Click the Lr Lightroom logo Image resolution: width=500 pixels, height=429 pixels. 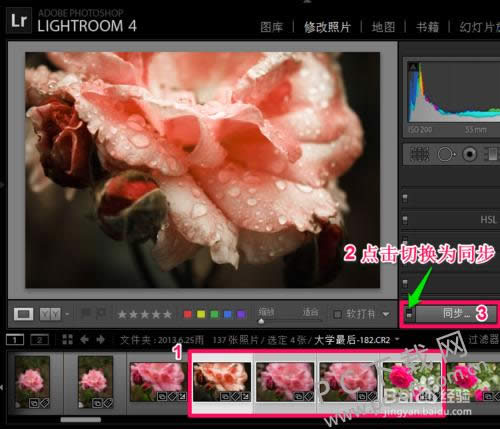[19, 21]
